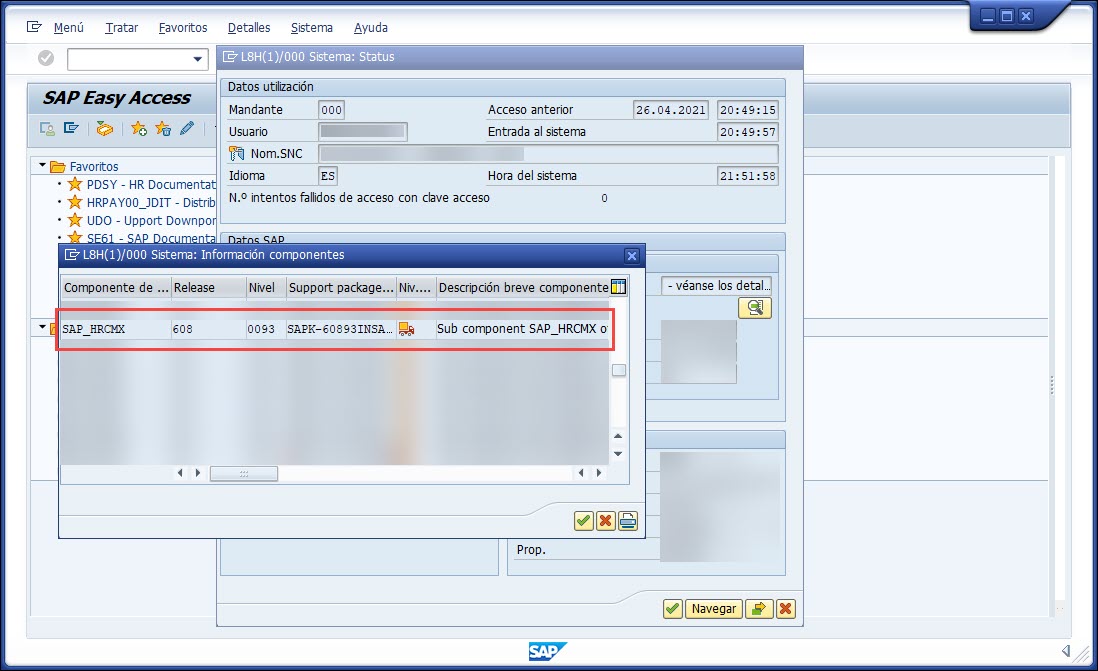Image resolution: width=1098 pixels, height=671 pixels.
Task: Confirm component info with green checkmark
Action: [583, 520]
